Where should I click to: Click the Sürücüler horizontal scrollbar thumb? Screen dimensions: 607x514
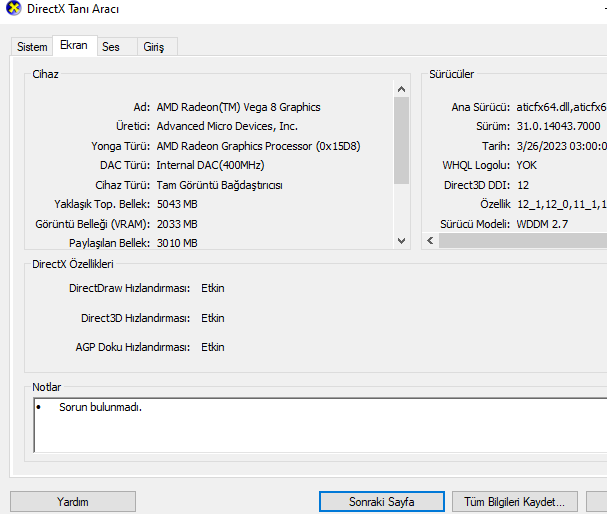(x=523, y=240)
